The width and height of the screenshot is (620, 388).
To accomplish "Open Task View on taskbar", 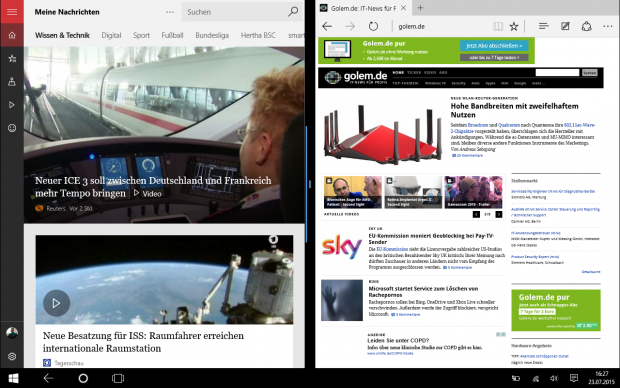I will (x=118, y=379).
